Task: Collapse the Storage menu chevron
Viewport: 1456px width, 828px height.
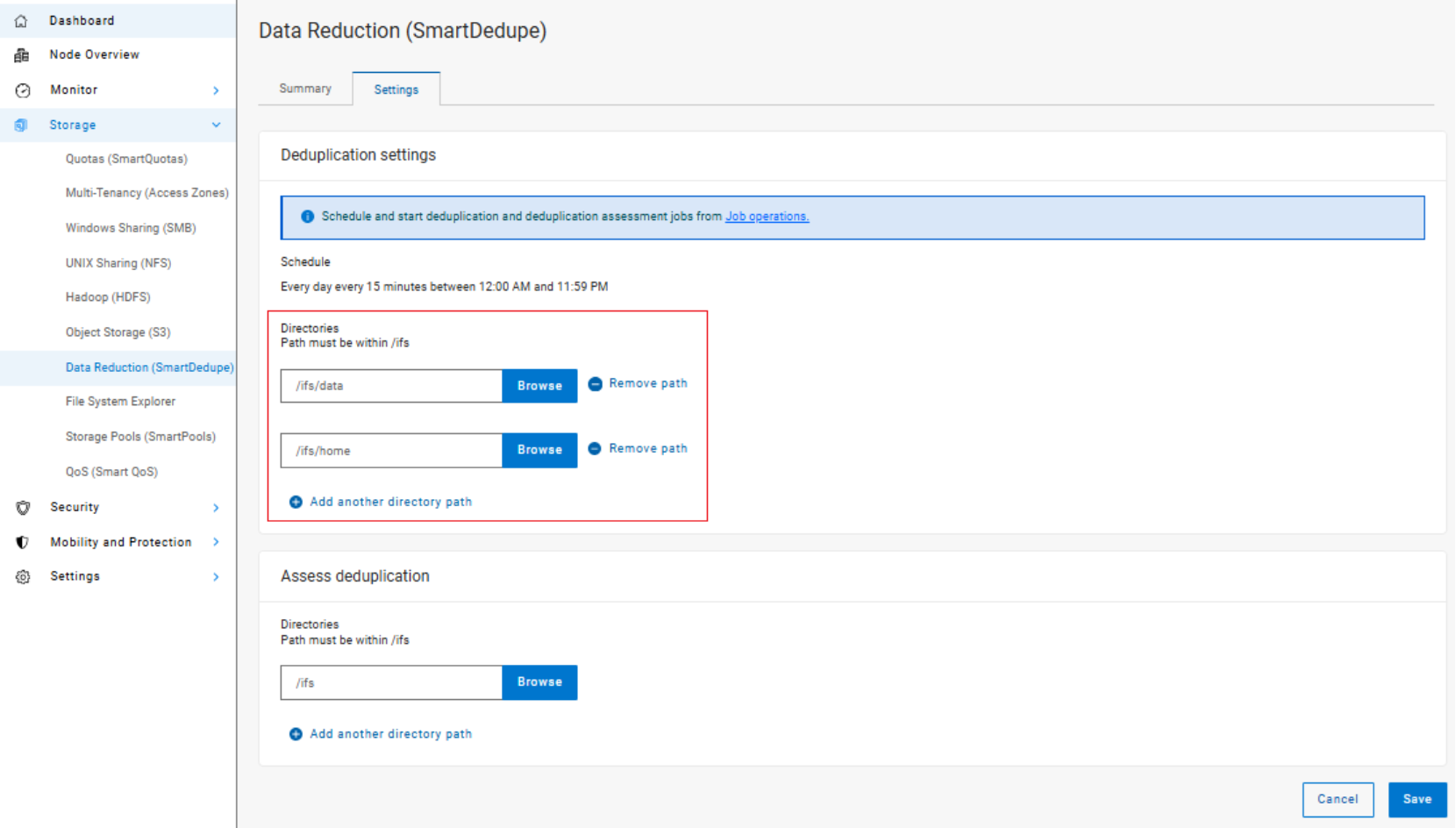Action: click(x=216, y=125)
